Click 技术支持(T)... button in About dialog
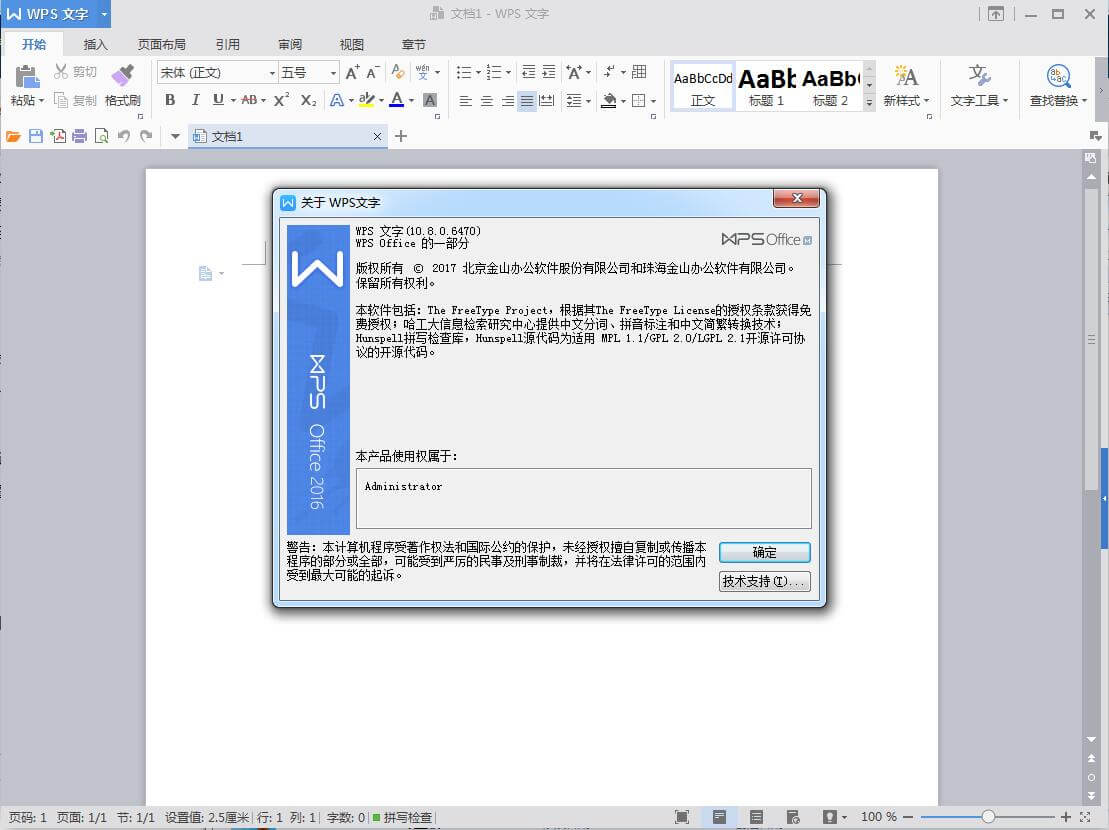The height and width of the screenshot is (830, 1109). [x=765, y=581]
